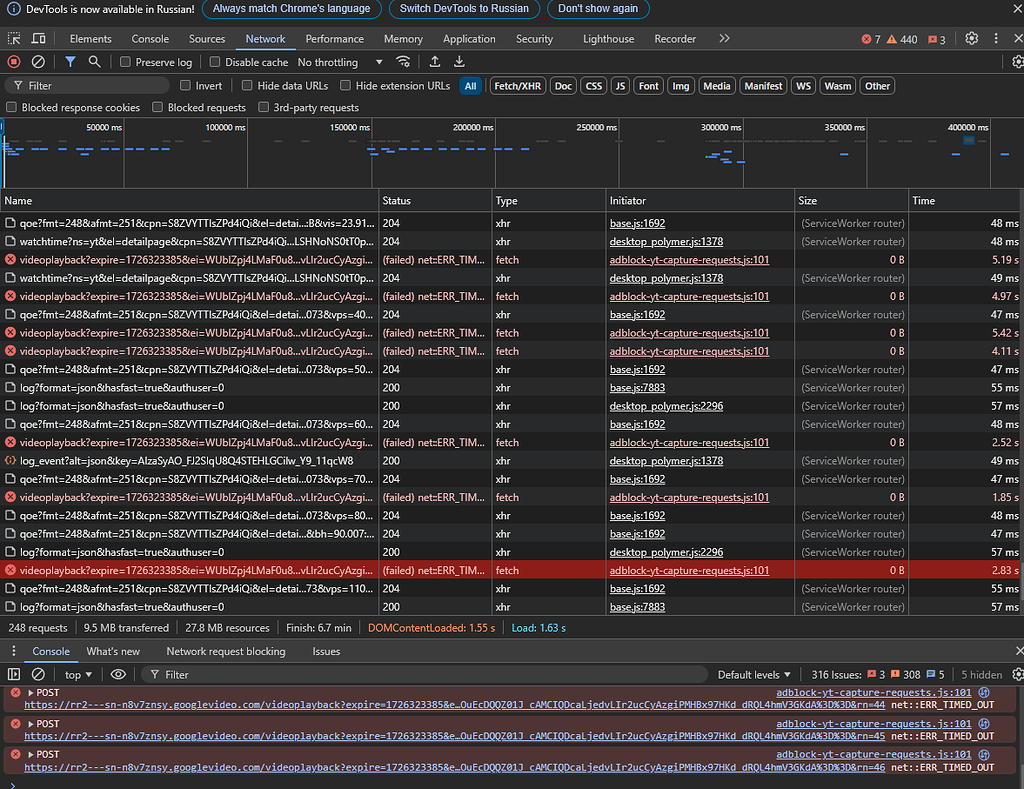Click the errors count badge showing 7

coord(871,39)
